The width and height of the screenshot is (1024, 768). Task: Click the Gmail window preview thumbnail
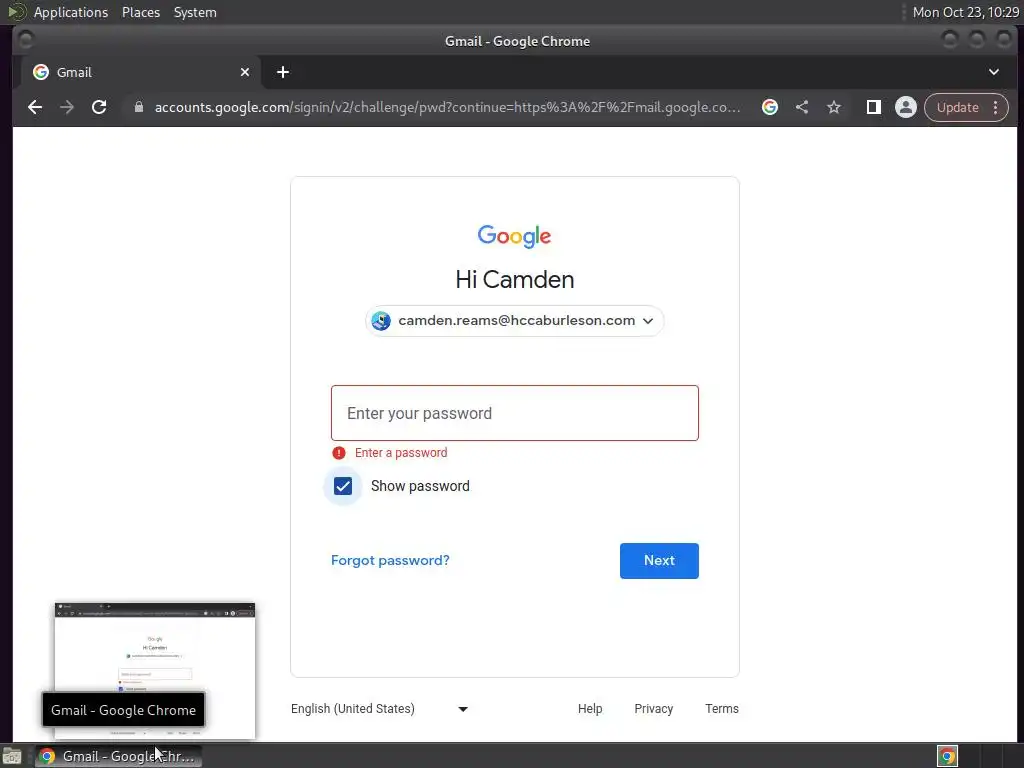(x=155, y=671)
